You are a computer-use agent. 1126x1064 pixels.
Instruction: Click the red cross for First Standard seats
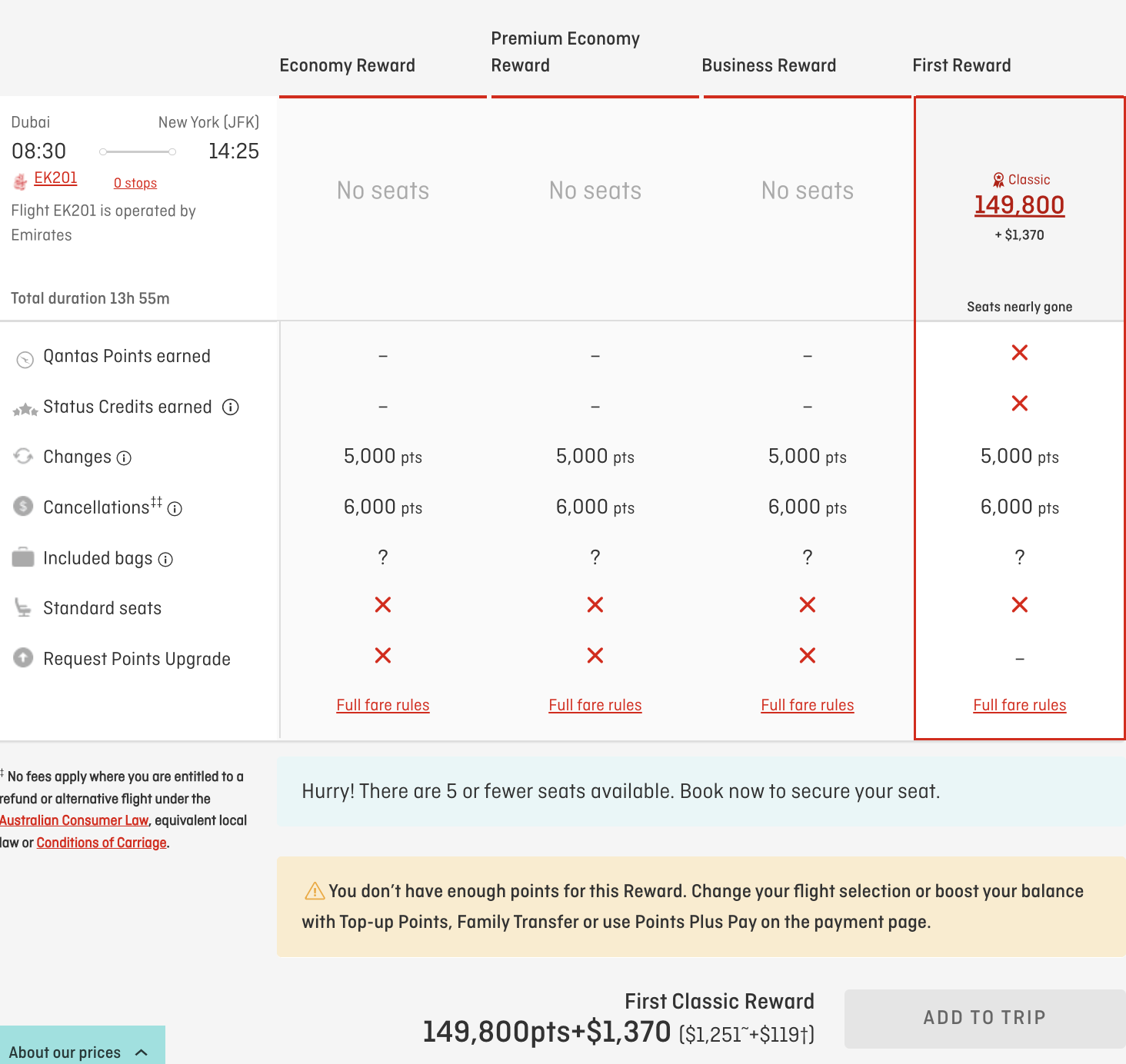[1020, 605]
